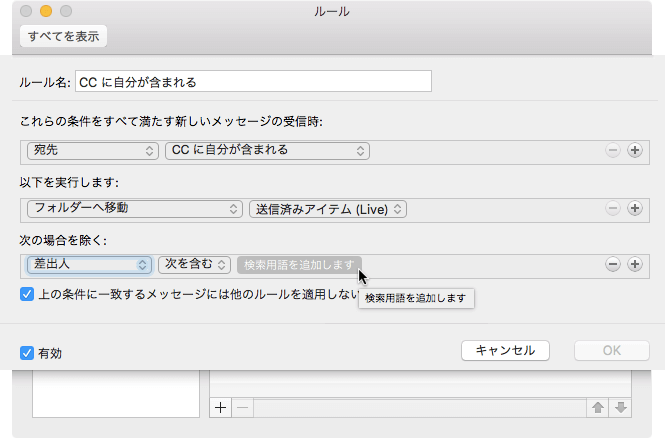The height and width of the screenshot is (438, 665).
Task: Open the フォルダーへ移動 action dropdown
Action: coord(135,208)
